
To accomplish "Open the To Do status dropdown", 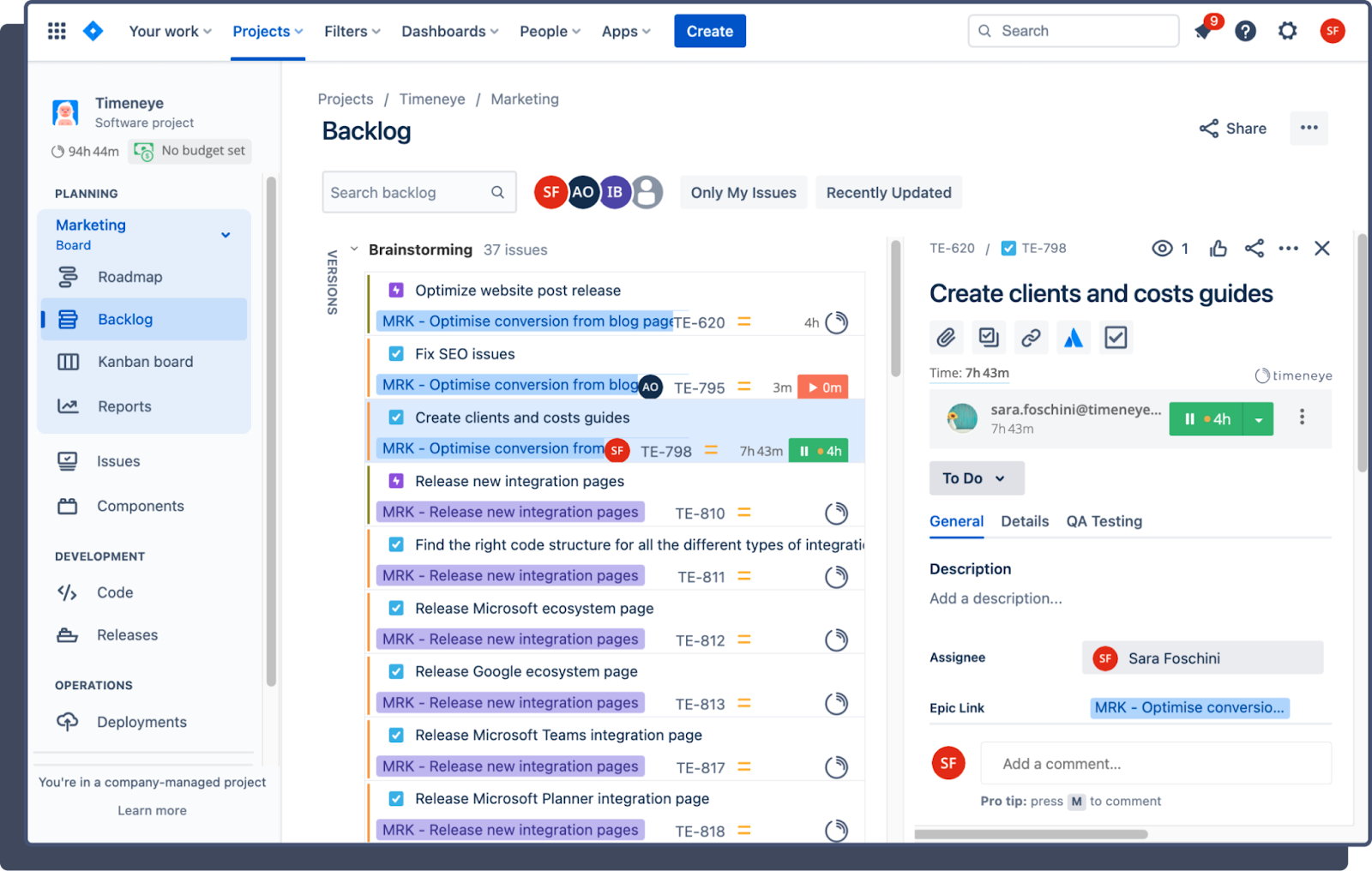I will pos(977,478).
